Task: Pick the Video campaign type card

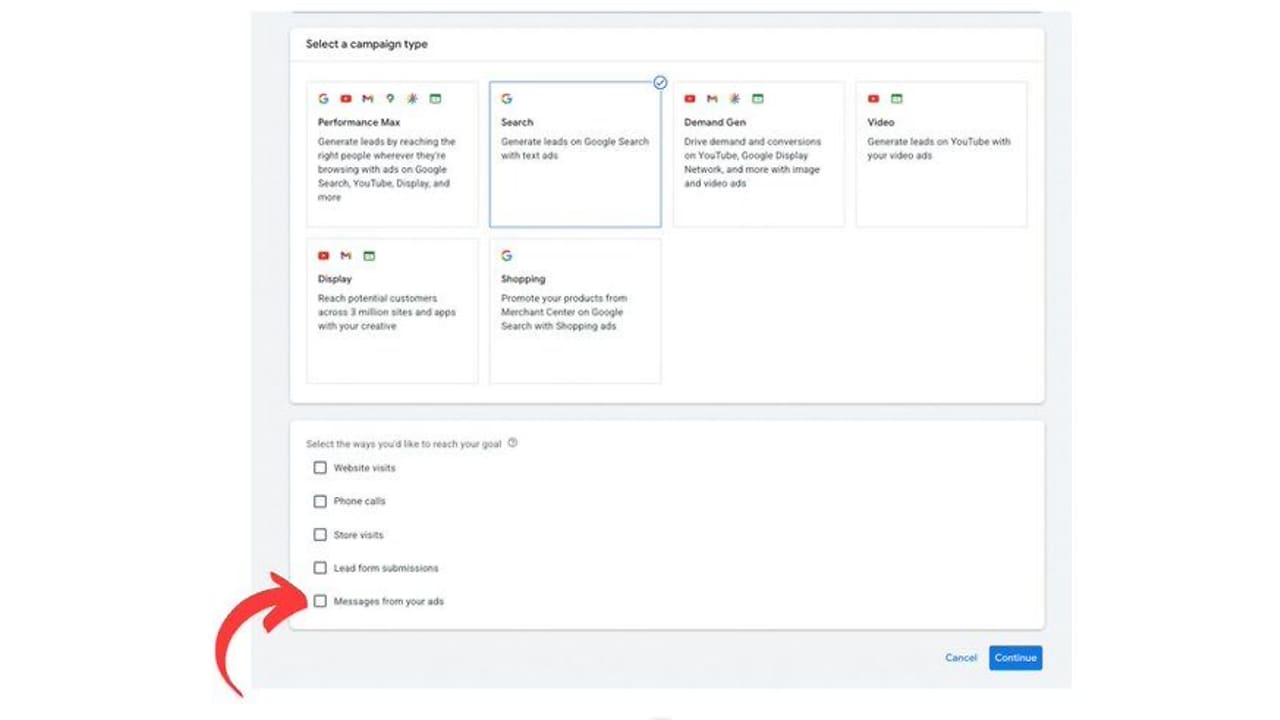Action: [941, 155]
